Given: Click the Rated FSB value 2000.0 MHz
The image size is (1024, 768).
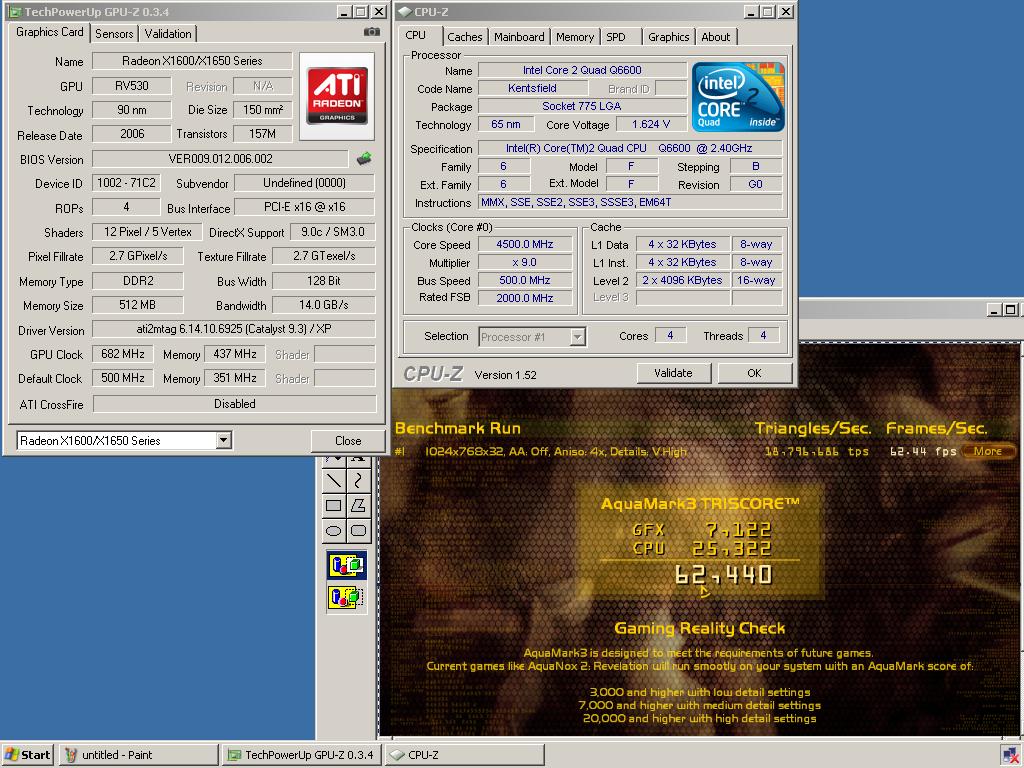Looking at the screenshot, I should click(x=525, y=298).
